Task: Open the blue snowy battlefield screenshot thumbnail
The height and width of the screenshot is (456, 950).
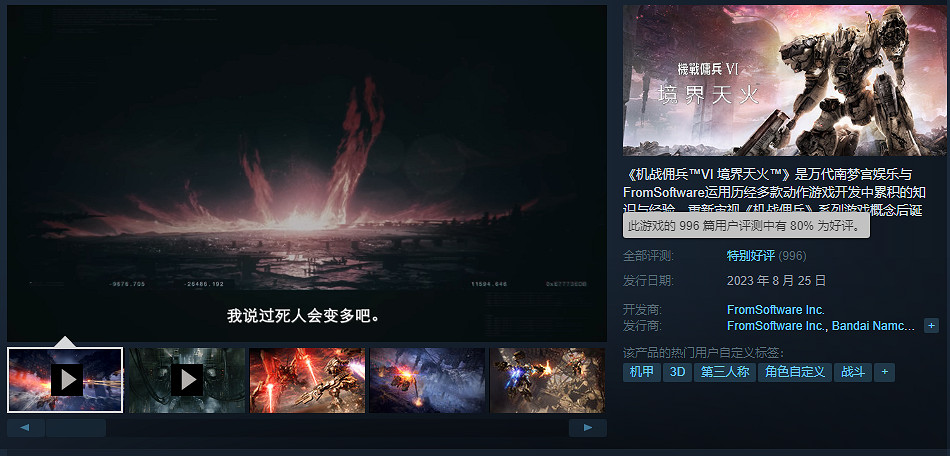Action: [427, 380]
